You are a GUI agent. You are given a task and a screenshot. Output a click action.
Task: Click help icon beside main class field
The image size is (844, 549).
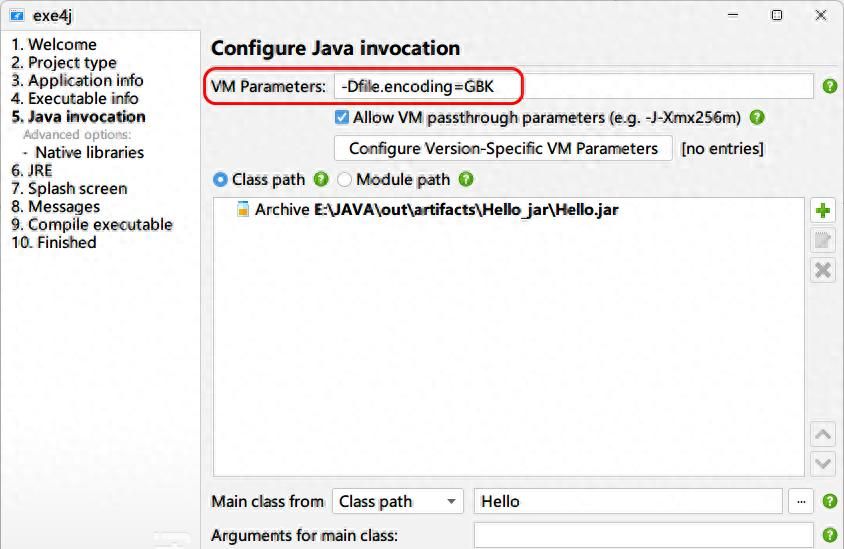829,502
